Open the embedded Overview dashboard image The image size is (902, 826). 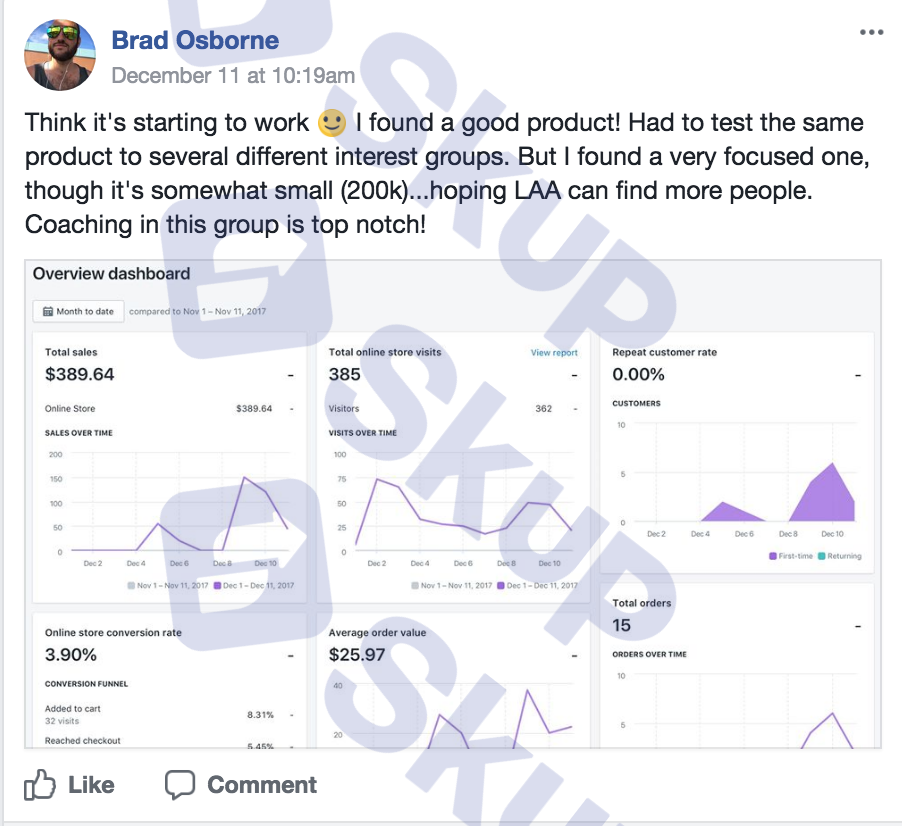(453, 504)
